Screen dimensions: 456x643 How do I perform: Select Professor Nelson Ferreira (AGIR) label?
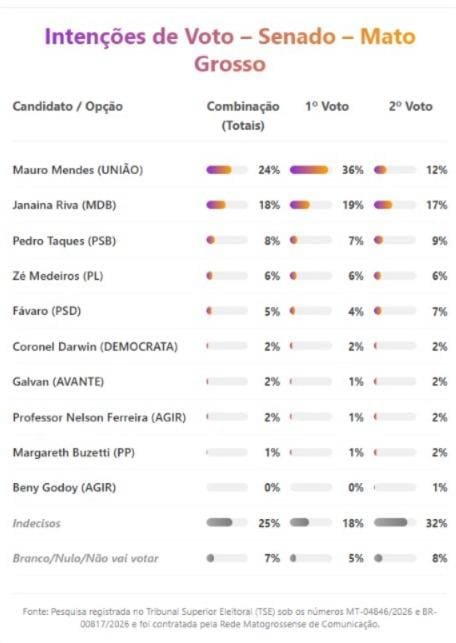coord(99,417)
